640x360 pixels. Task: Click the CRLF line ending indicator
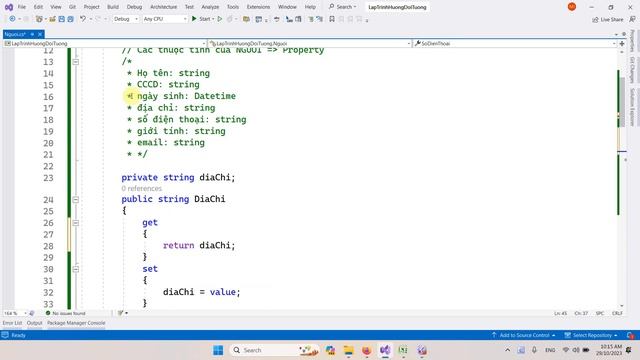(617, 313)
